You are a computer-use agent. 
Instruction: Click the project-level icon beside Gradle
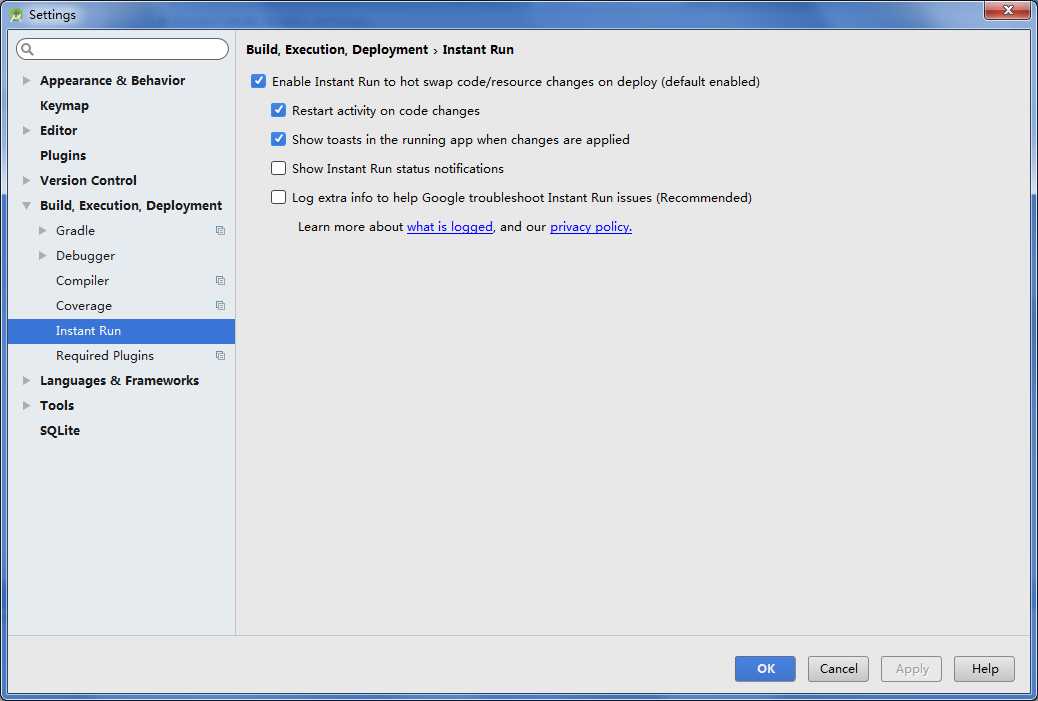220,230
